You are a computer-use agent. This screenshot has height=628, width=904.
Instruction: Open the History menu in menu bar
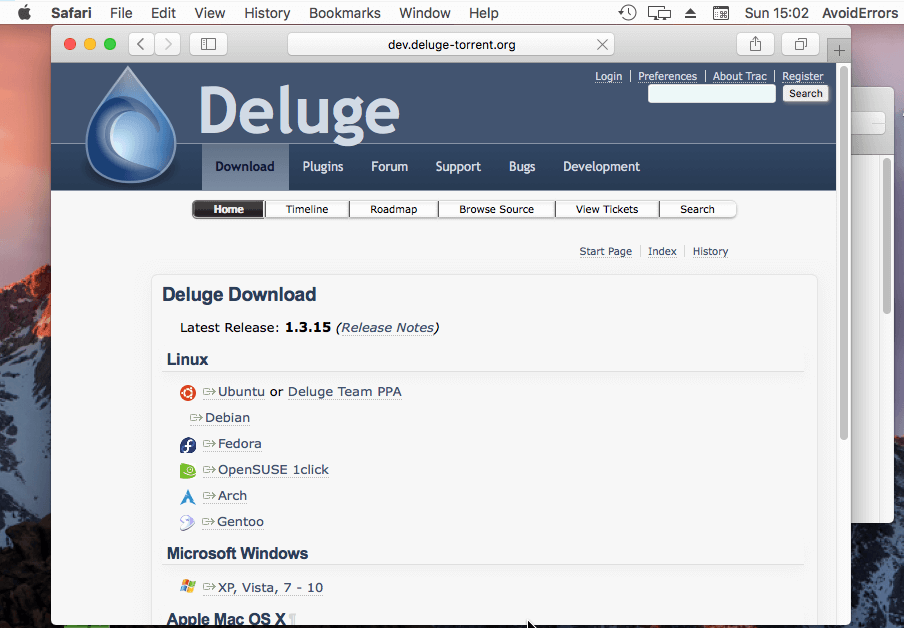[x=267, y=13]
